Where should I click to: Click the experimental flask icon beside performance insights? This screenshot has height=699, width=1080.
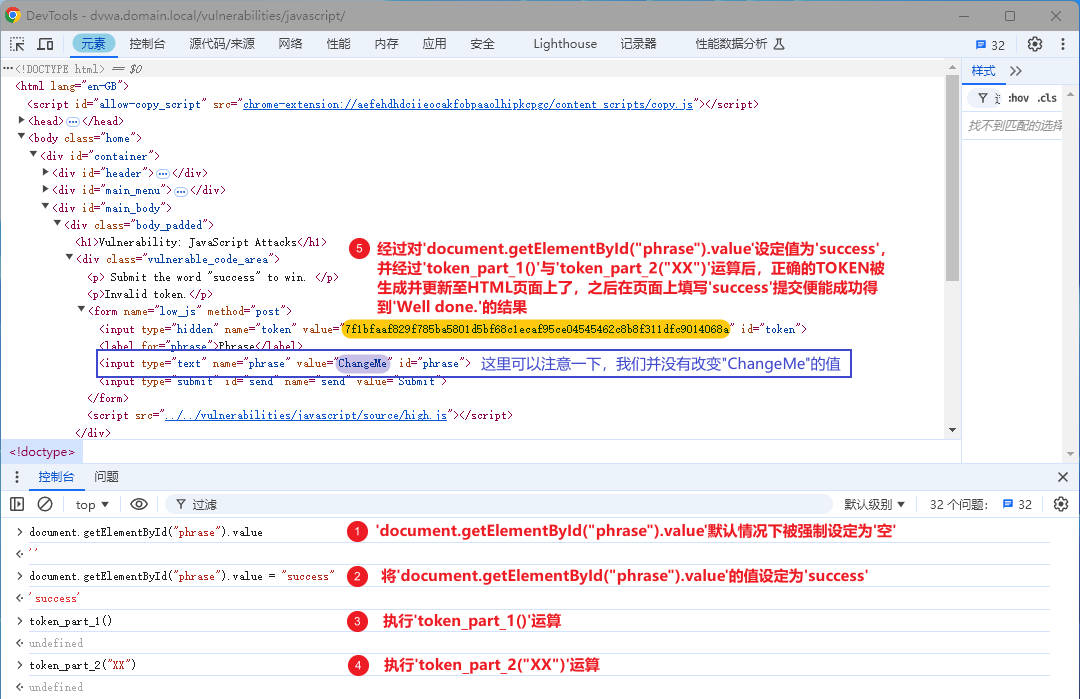[x=779, y=44]
